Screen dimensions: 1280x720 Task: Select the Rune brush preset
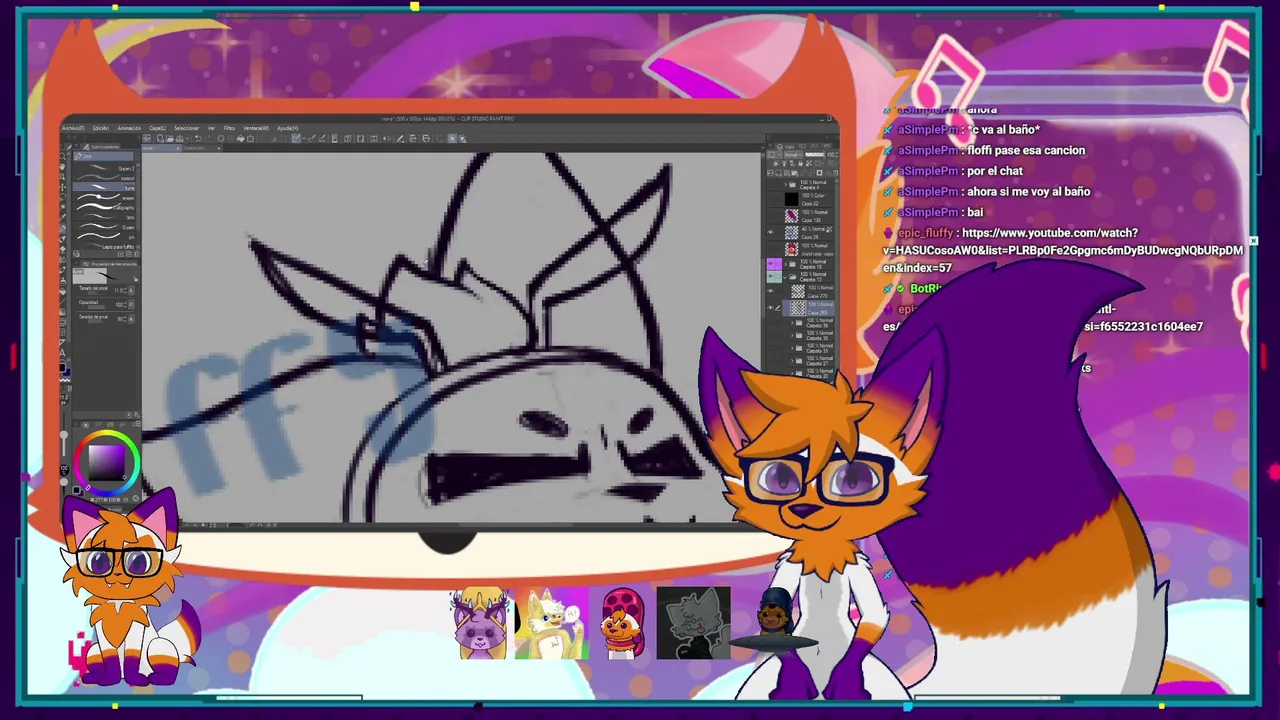104,187
